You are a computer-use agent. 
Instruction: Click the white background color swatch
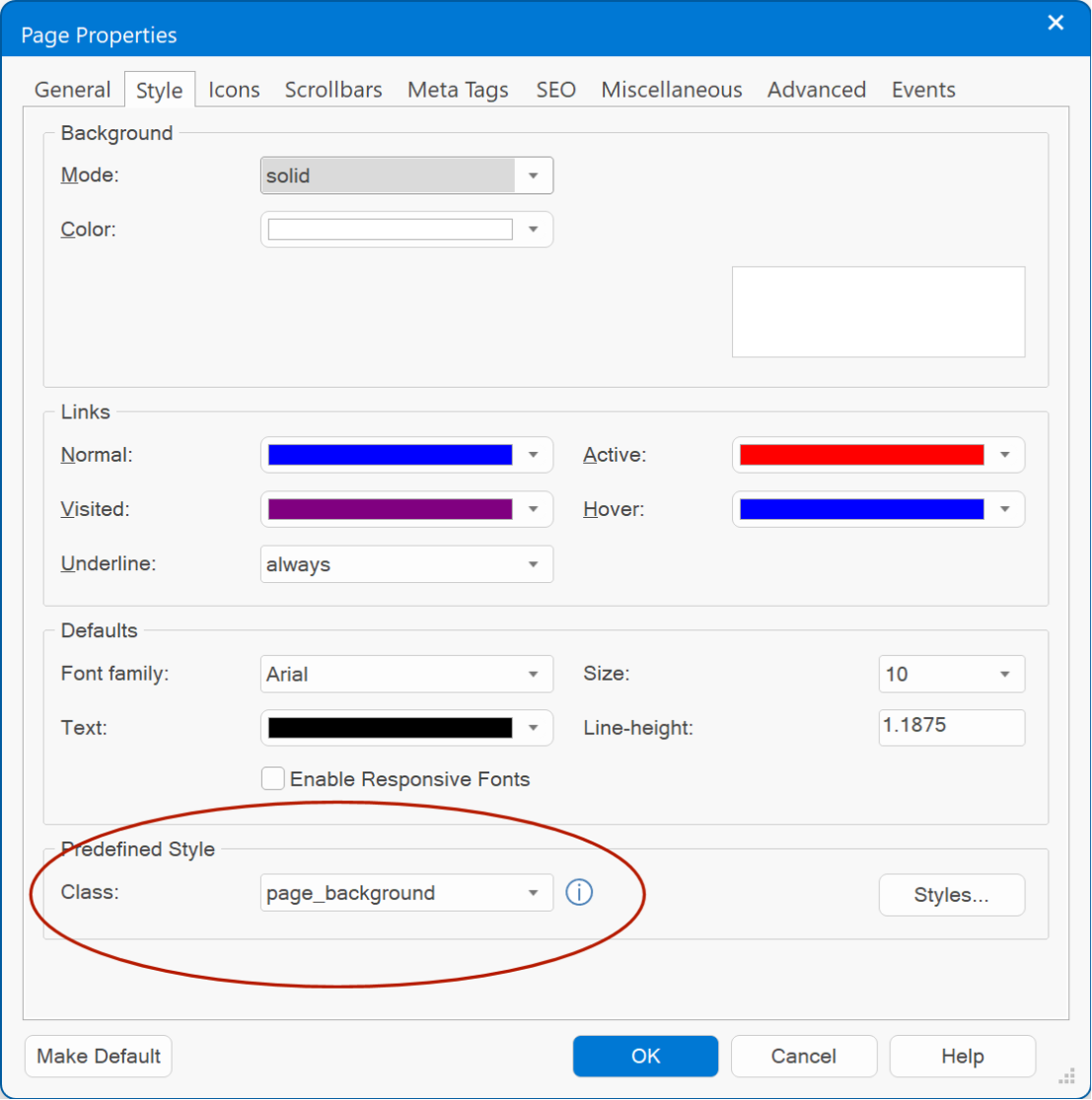point(390,230)
